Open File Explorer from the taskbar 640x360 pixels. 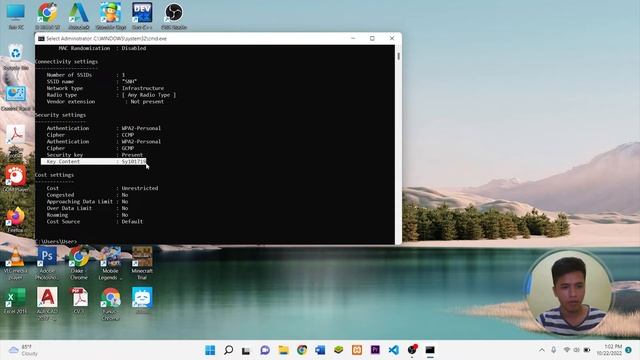coord(283,350)
